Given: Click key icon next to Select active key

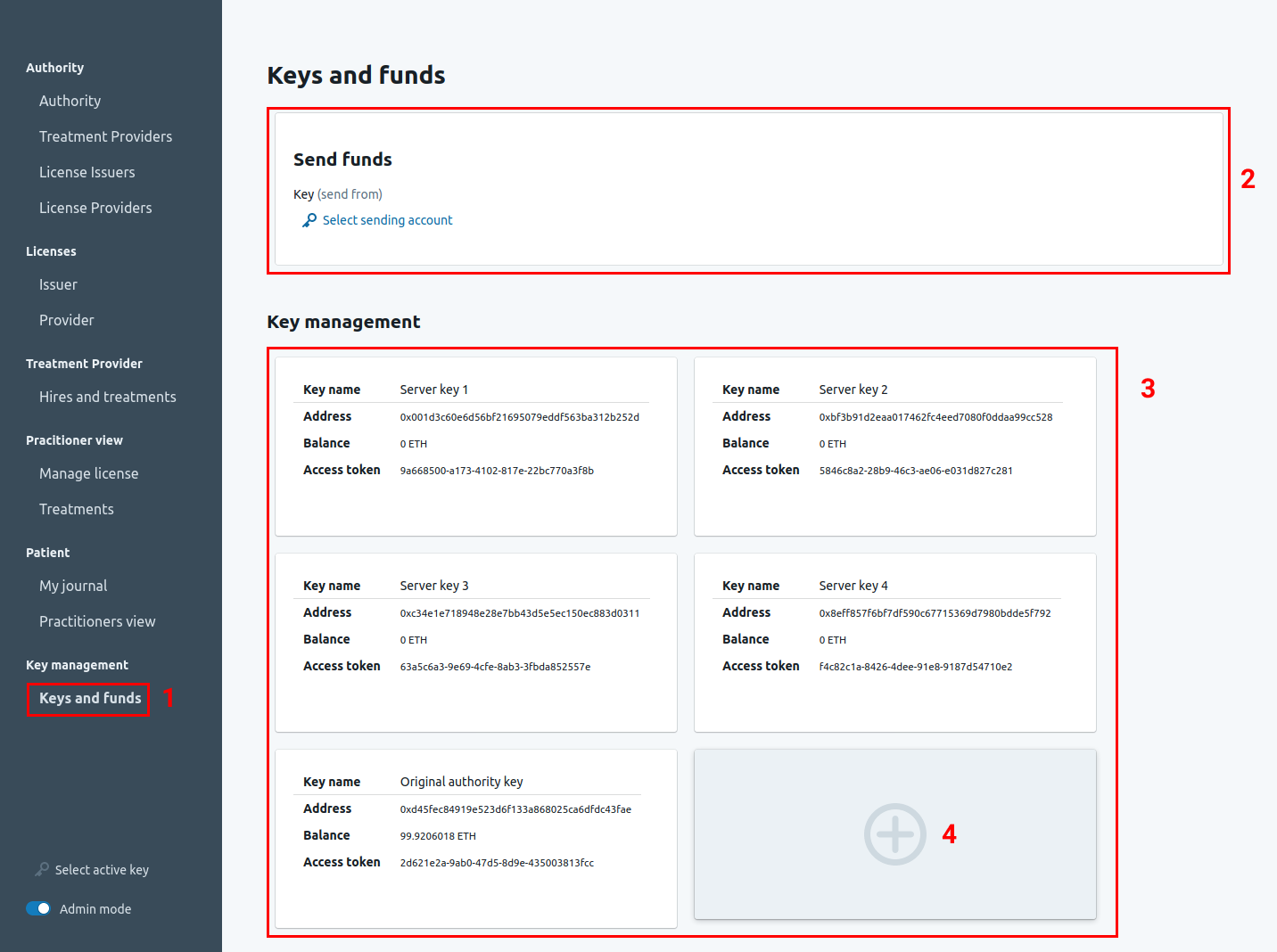Looking at the screenshot, I should pyautogui.click(x=42, y=869).
